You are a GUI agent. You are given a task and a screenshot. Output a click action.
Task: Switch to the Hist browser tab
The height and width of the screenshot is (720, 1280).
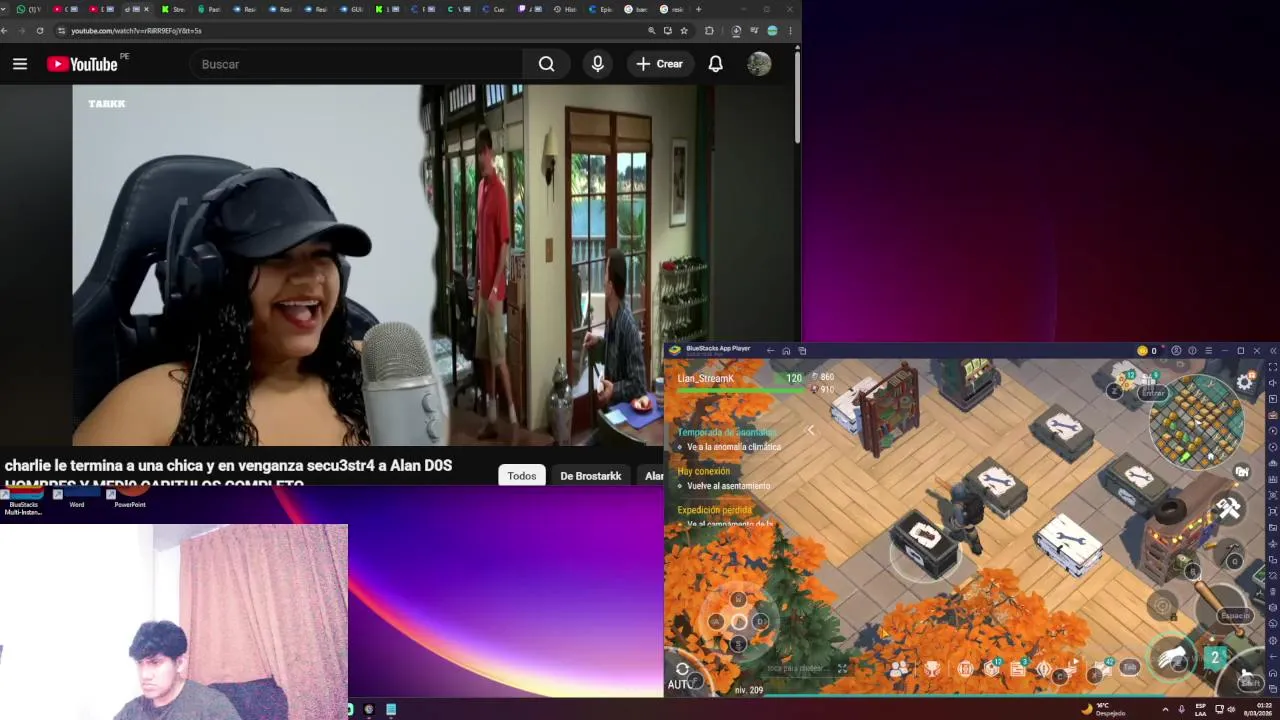click(x=566, y=9)
